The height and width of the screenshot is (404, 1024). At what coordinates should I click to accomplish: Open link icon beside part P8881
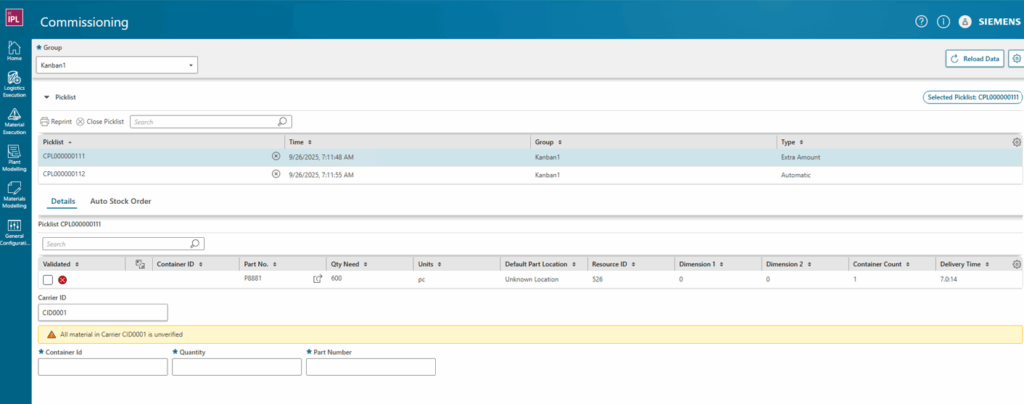[318, 279]
